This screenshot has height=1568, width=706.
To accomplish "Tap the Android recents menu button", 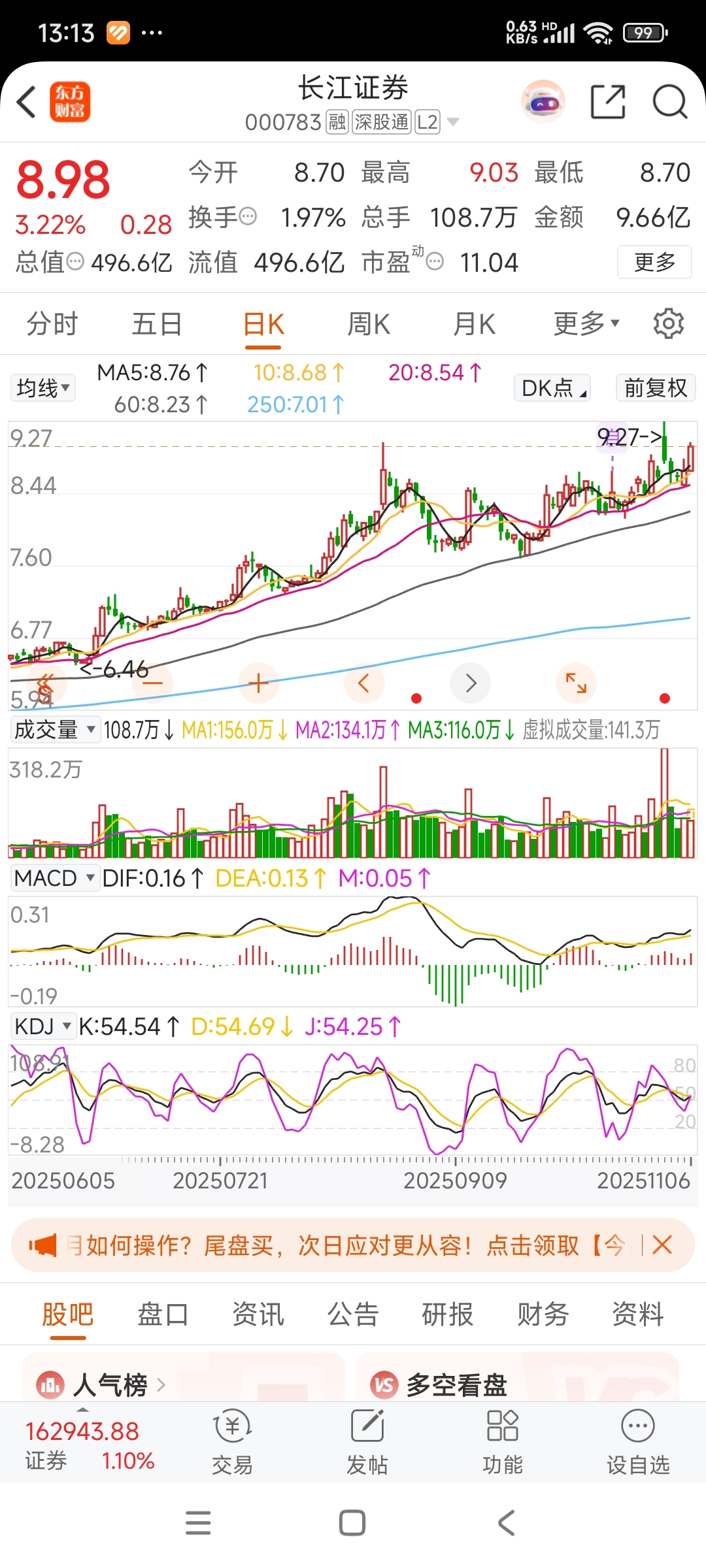I will pyautogui.click(x=198, y=1523).
